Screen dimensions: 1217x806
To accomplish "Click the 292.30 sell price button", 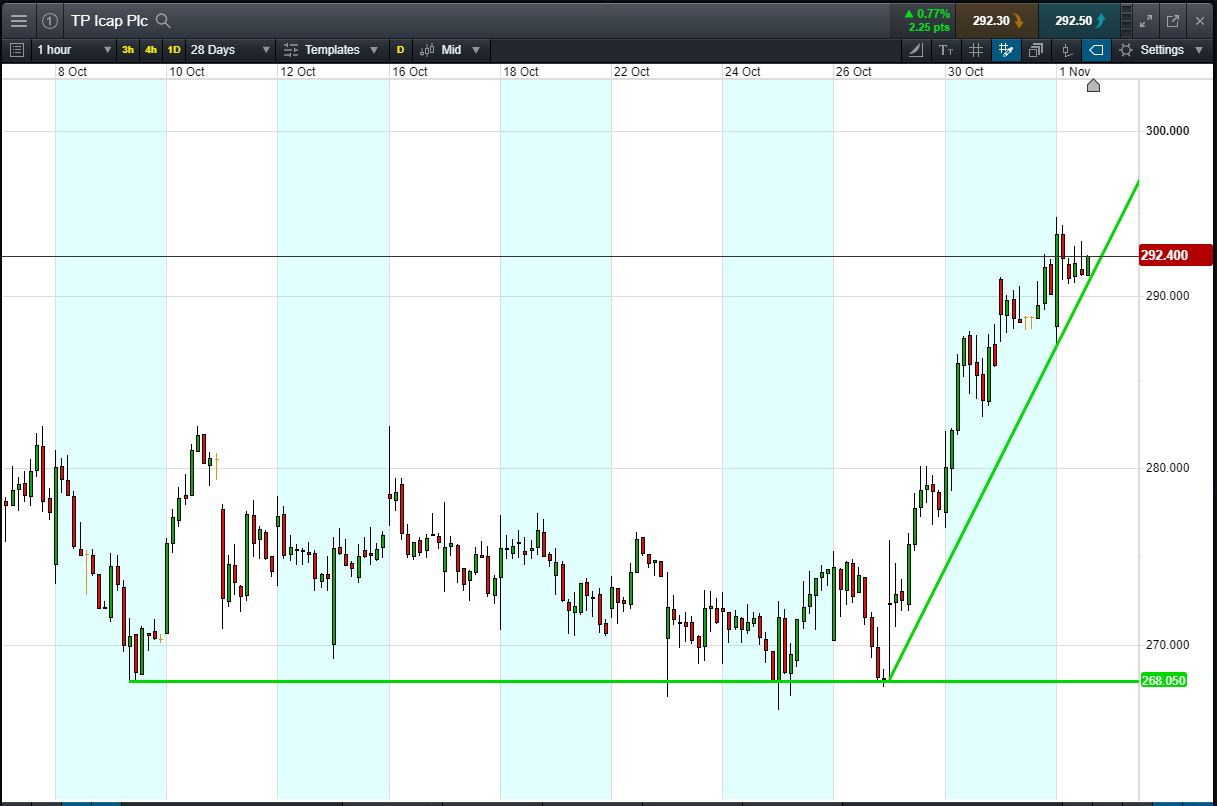I will tap(997, 20).
